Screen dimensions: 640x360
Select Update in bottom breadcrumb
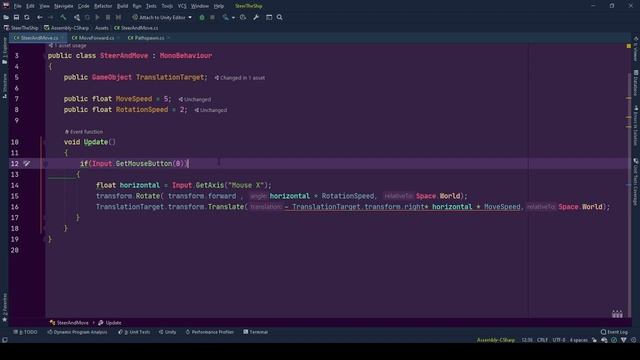click(110, 323)
